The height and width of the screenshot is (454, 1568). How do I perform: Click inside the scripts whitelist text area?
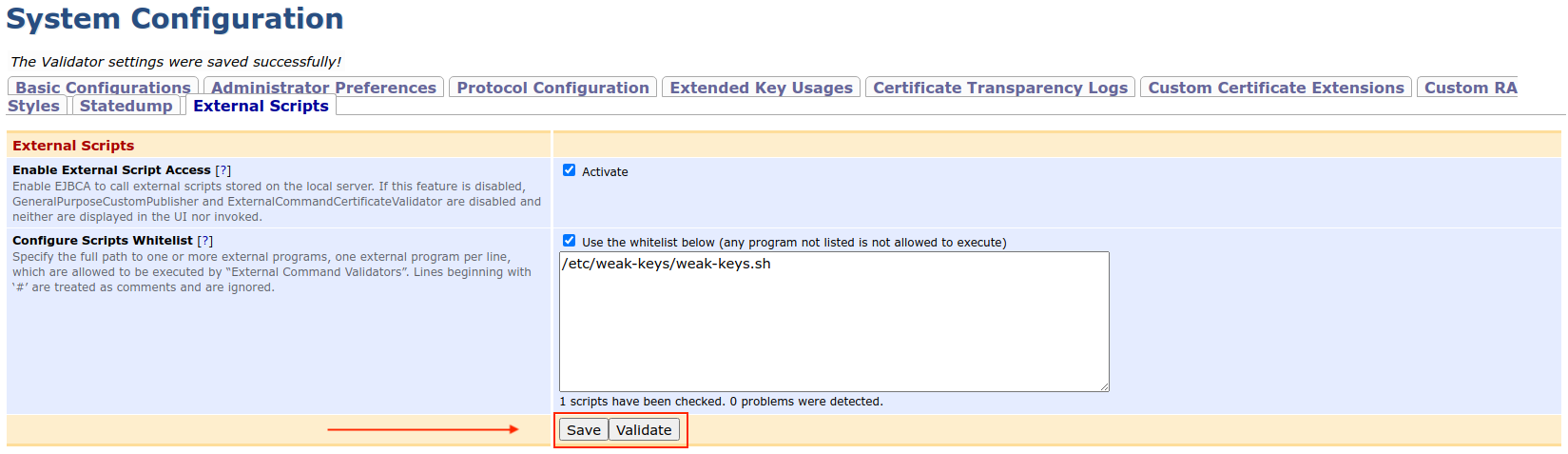point(833,333)
